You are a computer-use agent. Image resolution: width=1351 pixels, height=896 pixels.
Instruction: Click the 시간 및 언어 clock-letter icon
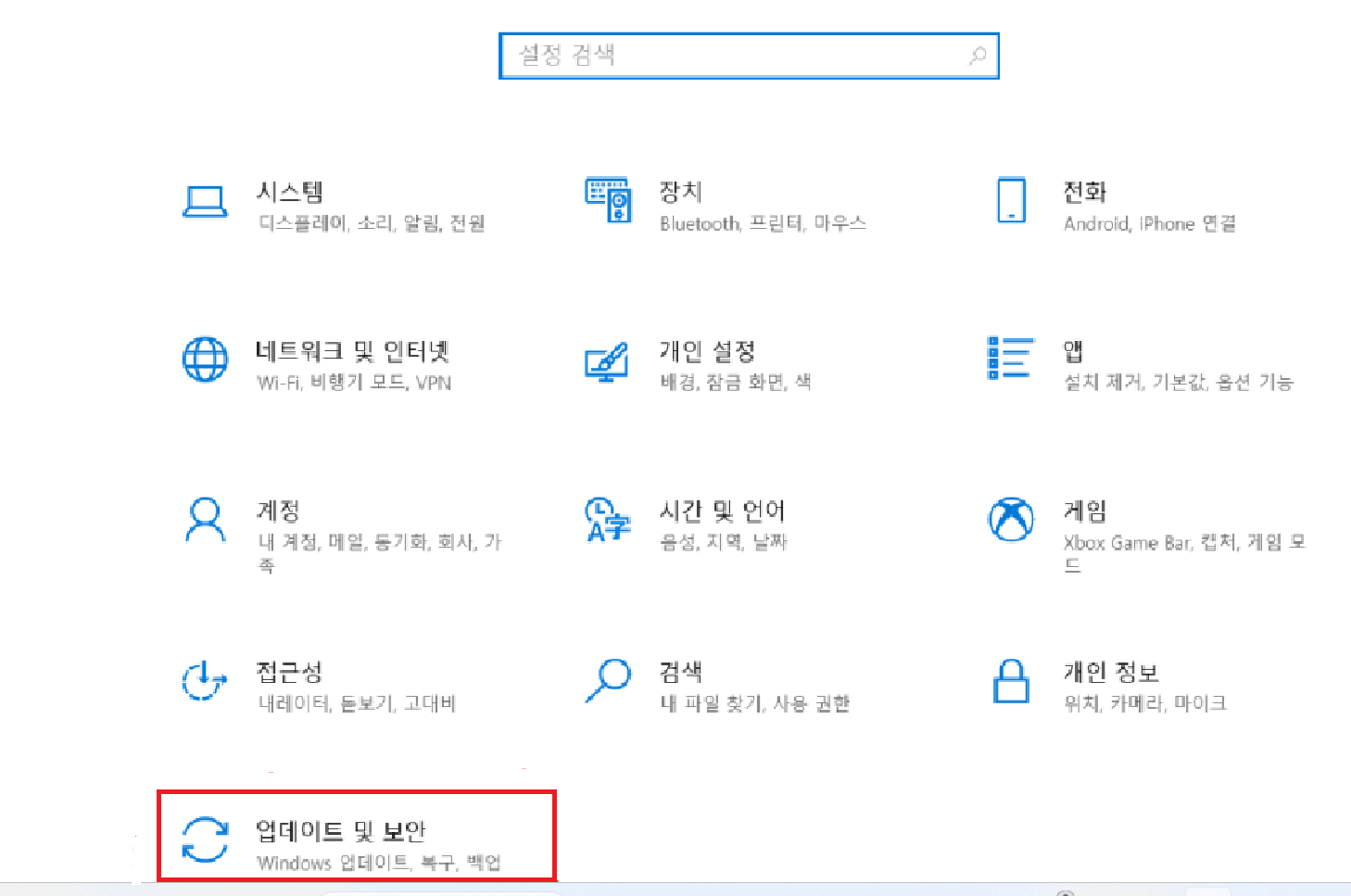[x=608, y=520]
